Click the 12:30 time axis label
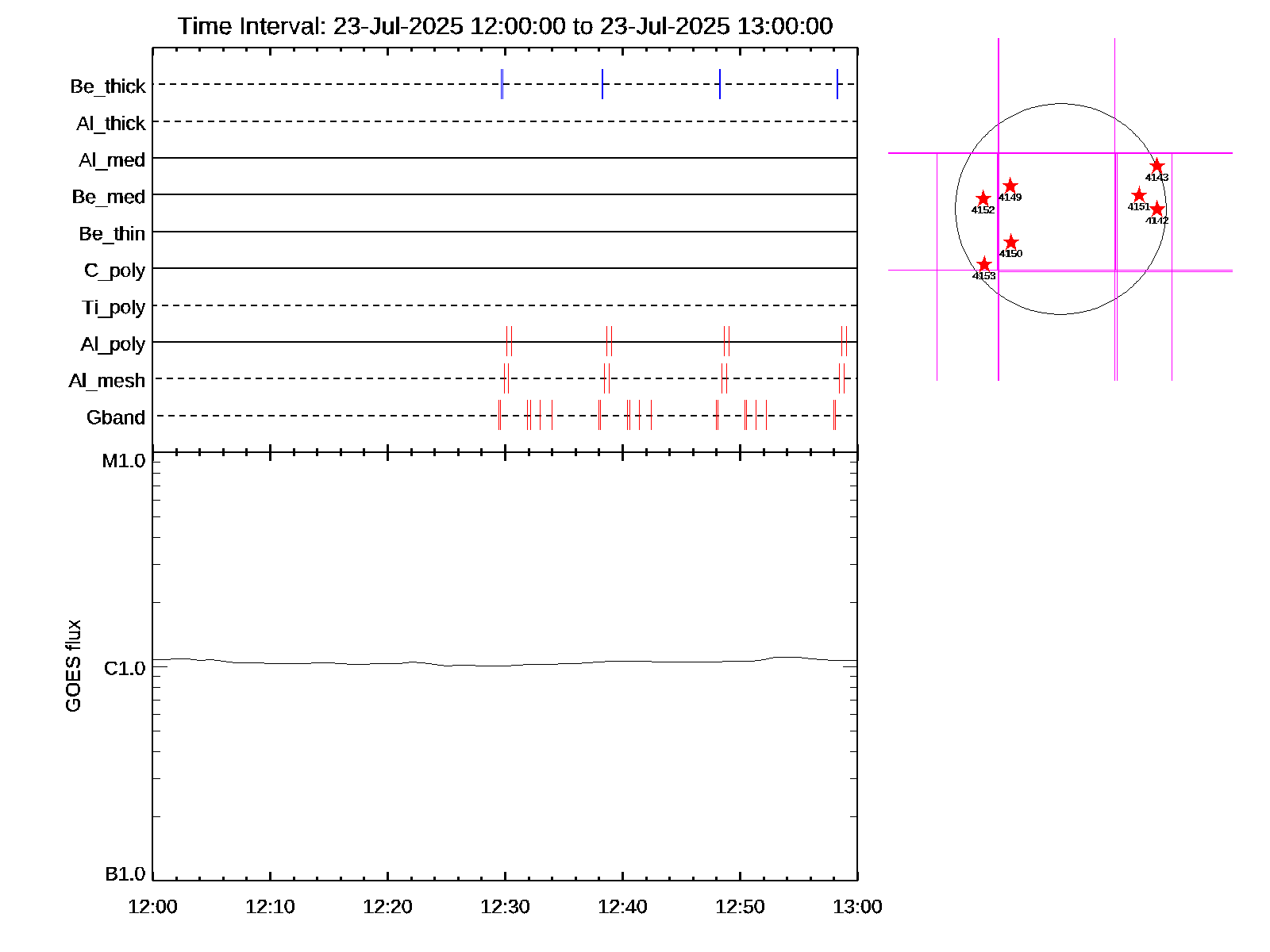This screenshot has width=1270, height=952. pos(505,907)
